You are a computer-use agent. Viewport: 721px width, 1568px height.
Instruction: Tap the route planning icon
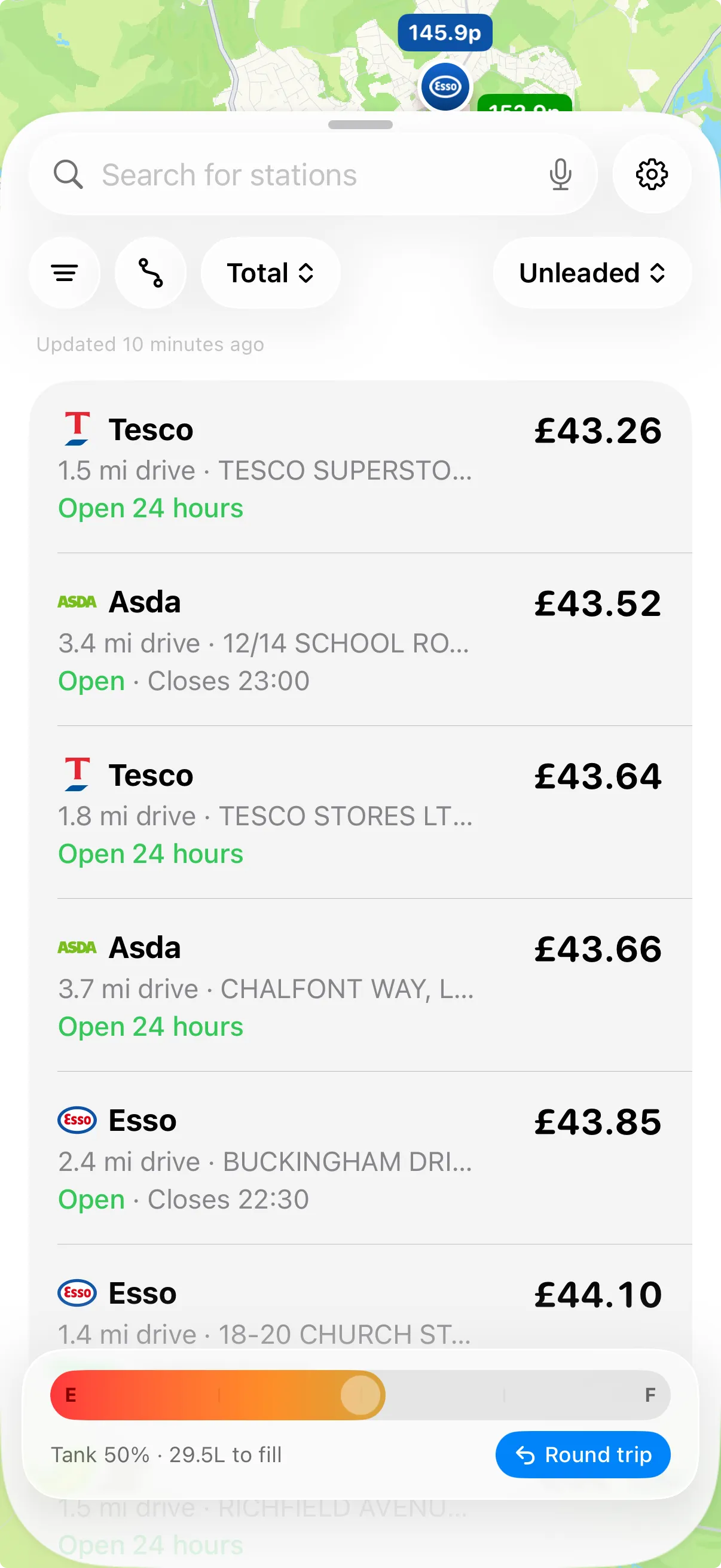pyautogui.click(x=150, y=273)
